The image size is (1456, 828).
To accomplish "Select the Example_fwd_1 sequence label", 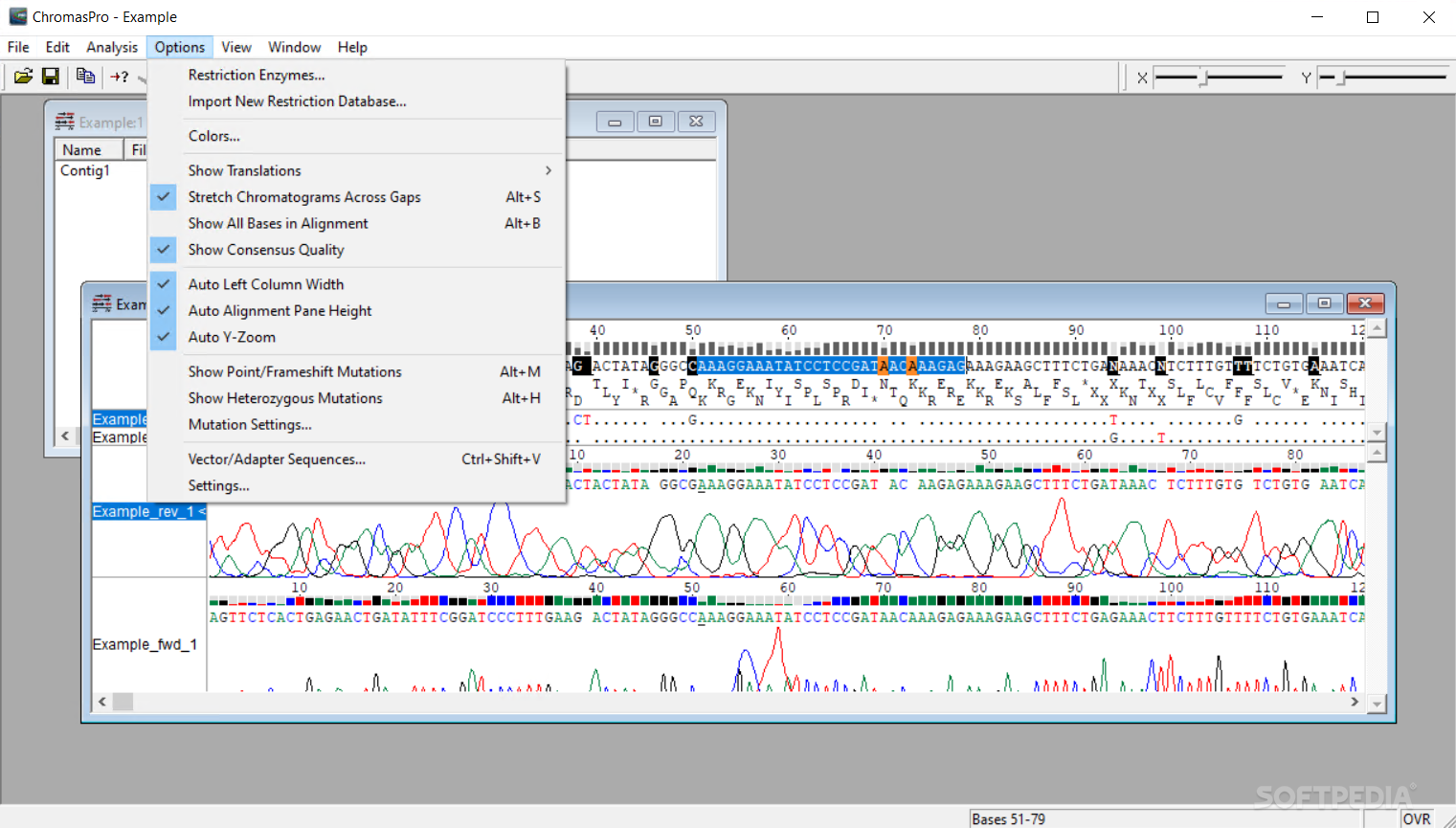I will click(145, 644).
